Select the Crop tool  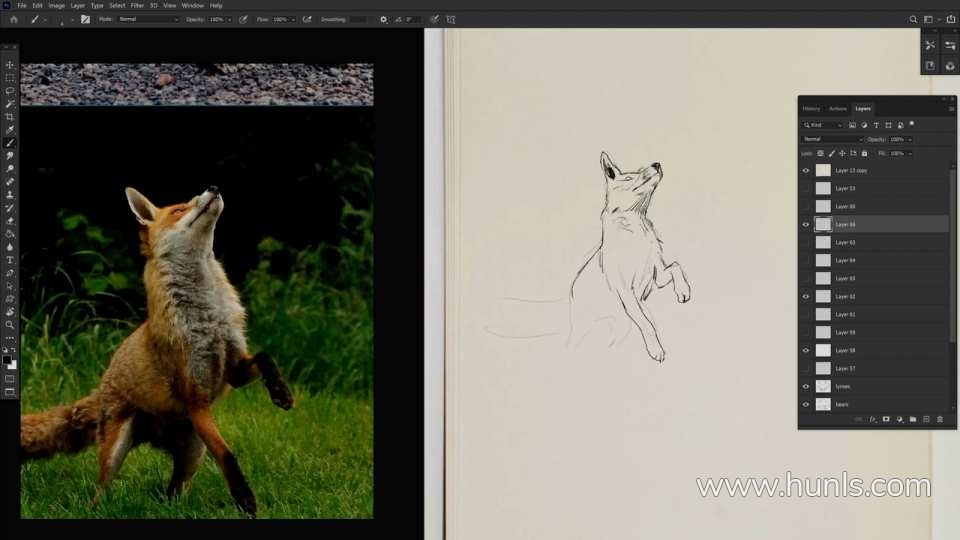[10, 117]
